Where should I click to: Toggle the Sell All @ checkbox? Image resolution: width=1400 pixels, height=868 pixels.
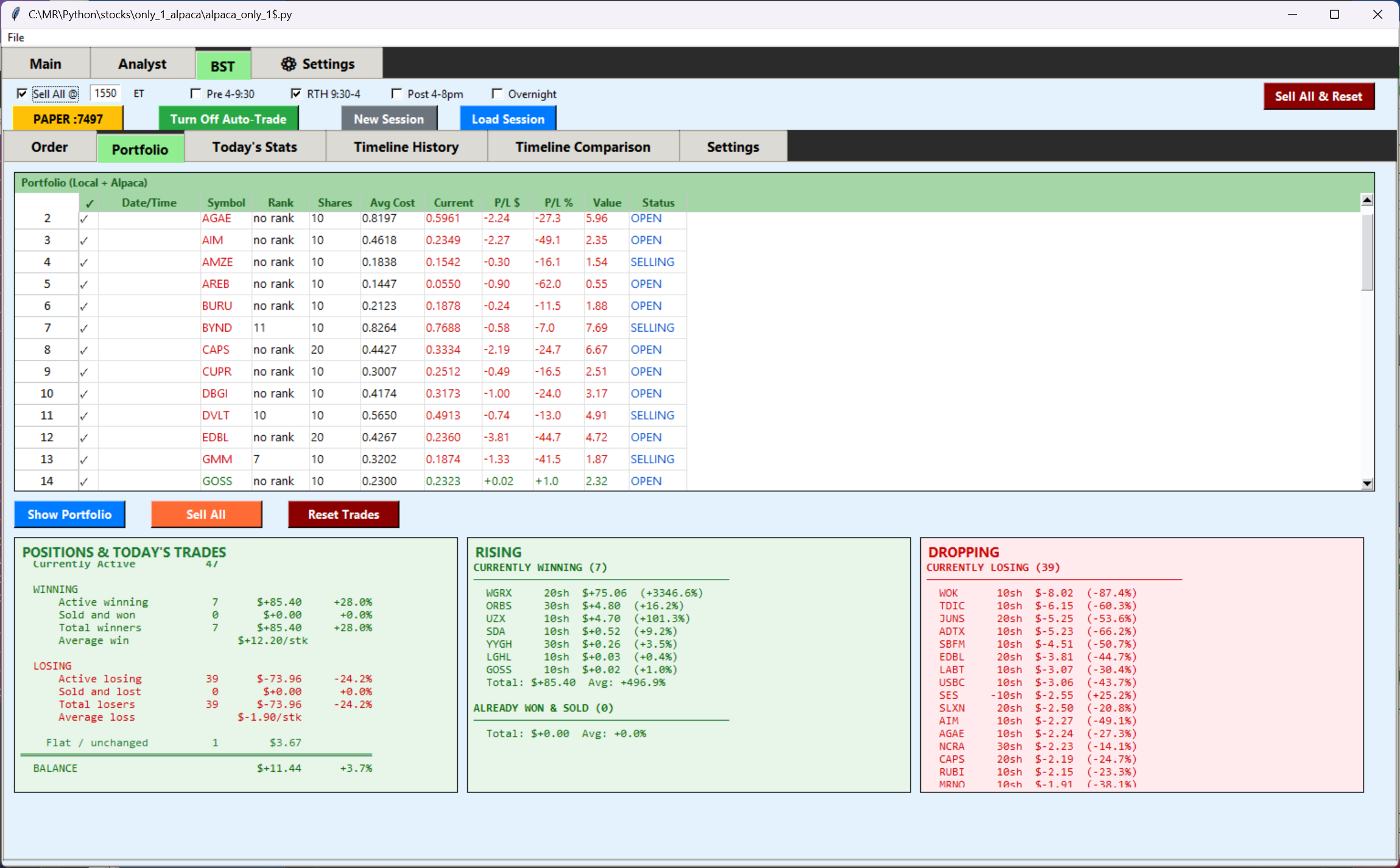click(x=22, y=94)
